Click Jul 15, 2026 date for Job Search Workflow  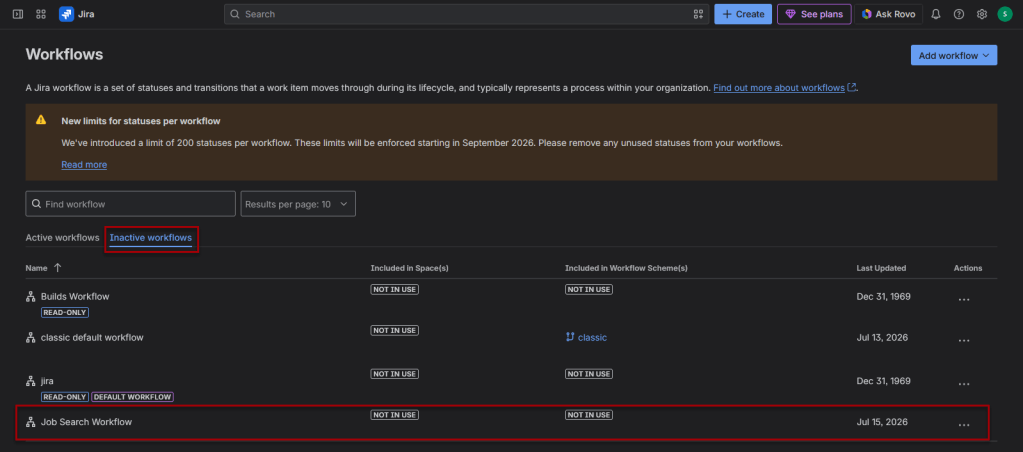point(882,422)
